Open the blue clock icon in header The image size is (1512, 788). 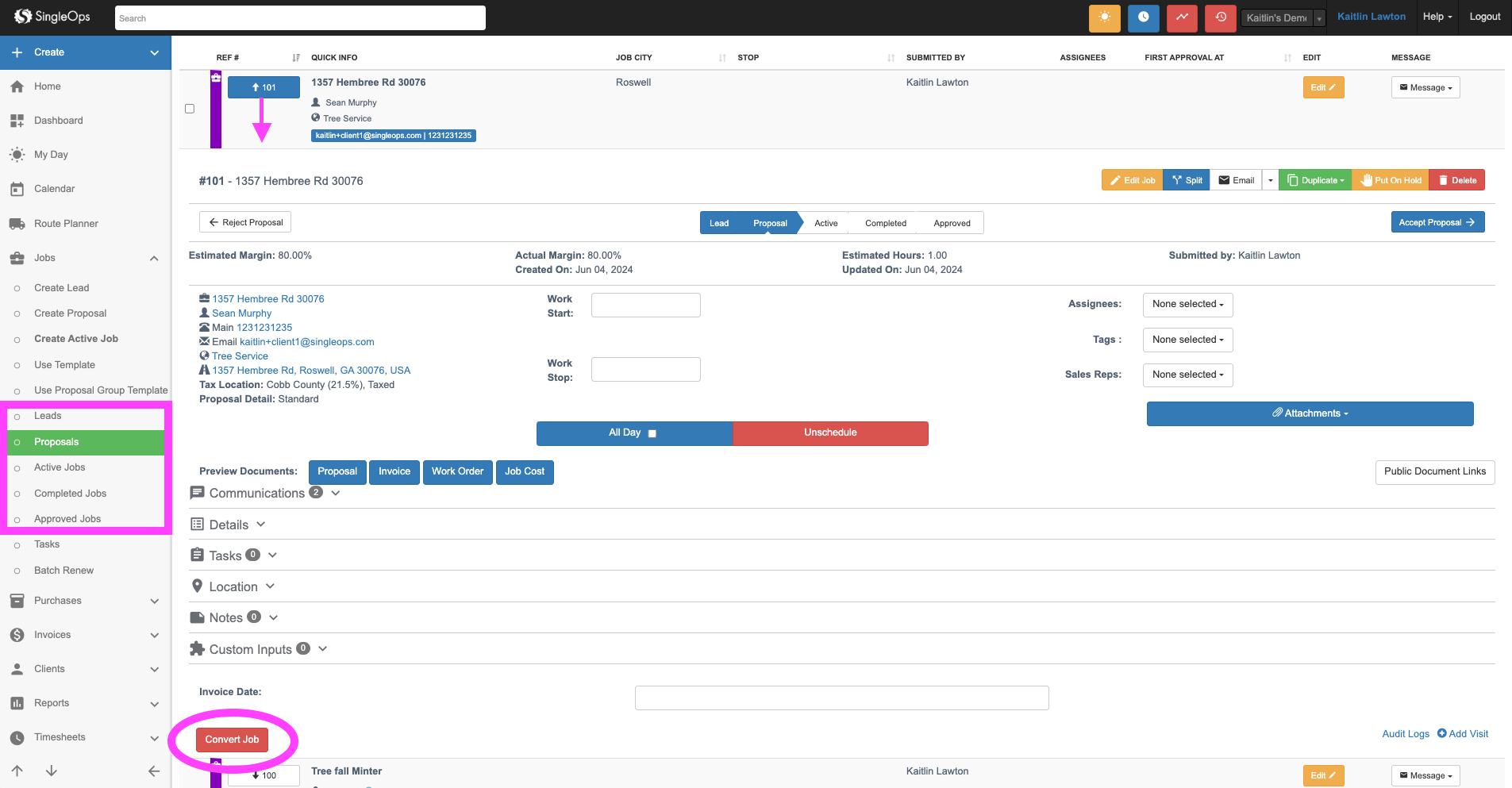tap(1143, 17)
